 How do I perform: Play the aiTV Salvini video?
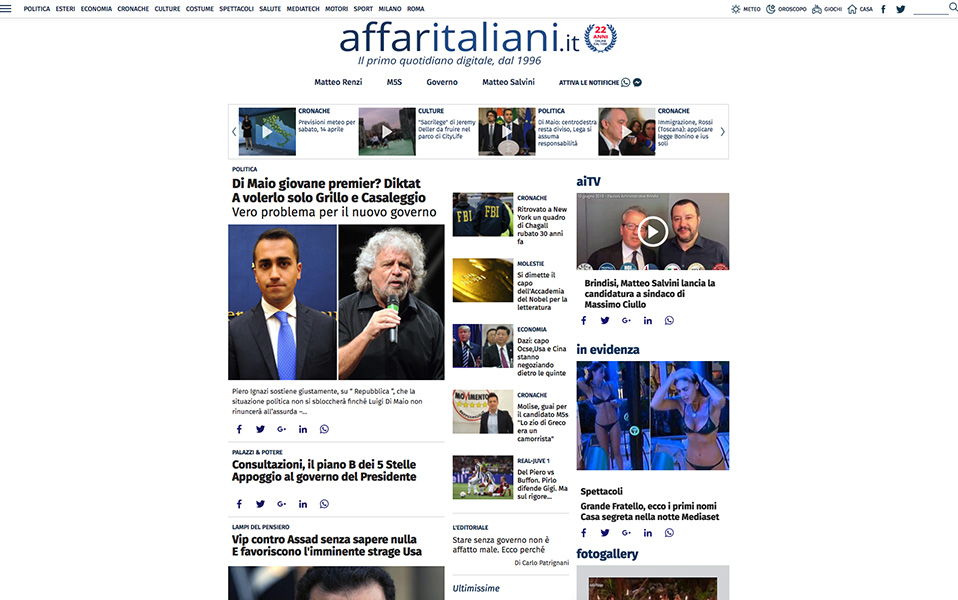click(652, 232)
